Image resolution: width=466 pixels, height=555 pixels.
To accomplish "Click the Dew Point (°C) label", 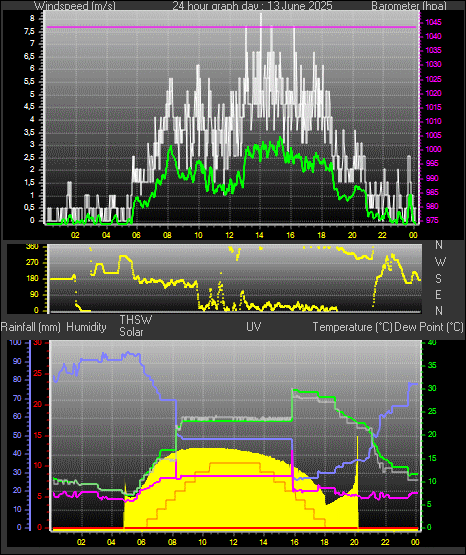I will coord(429,327).
